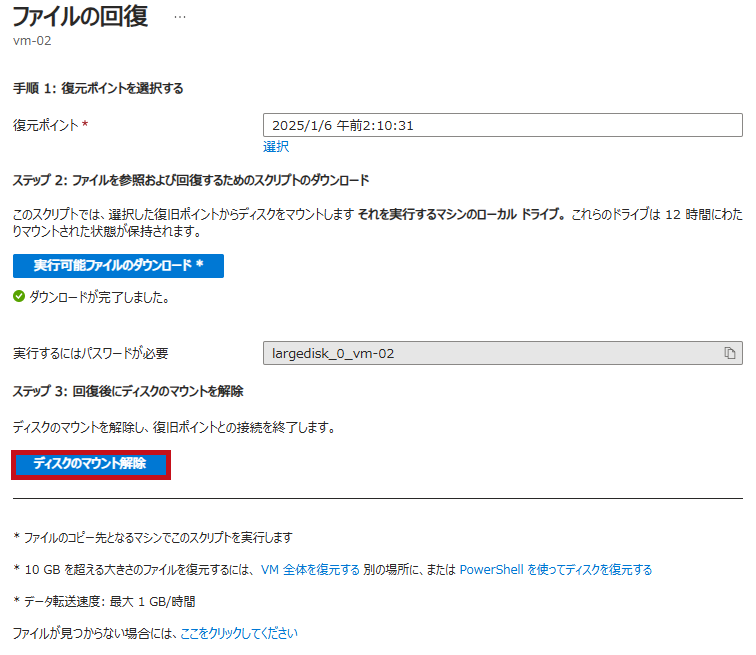756x655 pixels.
Task: Click the ディスクのマウントを解除し description text
Action: (174, 427)
